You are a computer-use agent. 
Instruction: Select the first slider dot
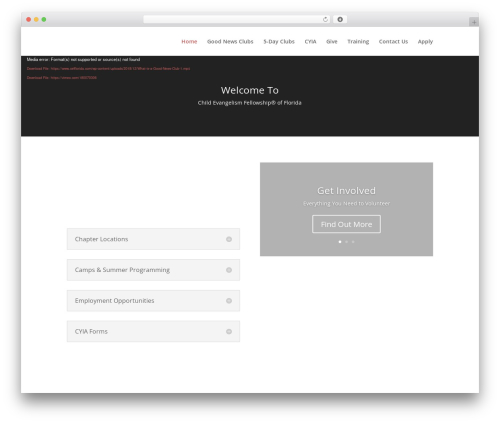point(340,242)
